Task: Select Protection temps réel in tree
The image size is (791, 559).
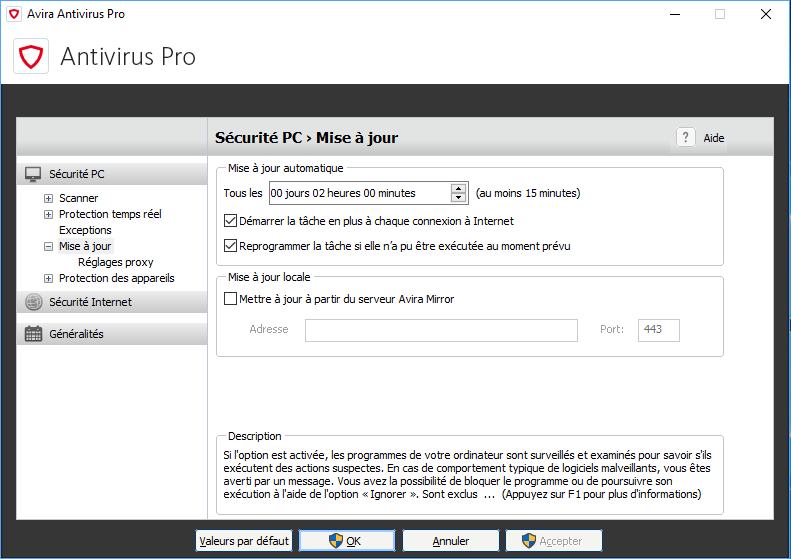Action: (x=110, y=214)
